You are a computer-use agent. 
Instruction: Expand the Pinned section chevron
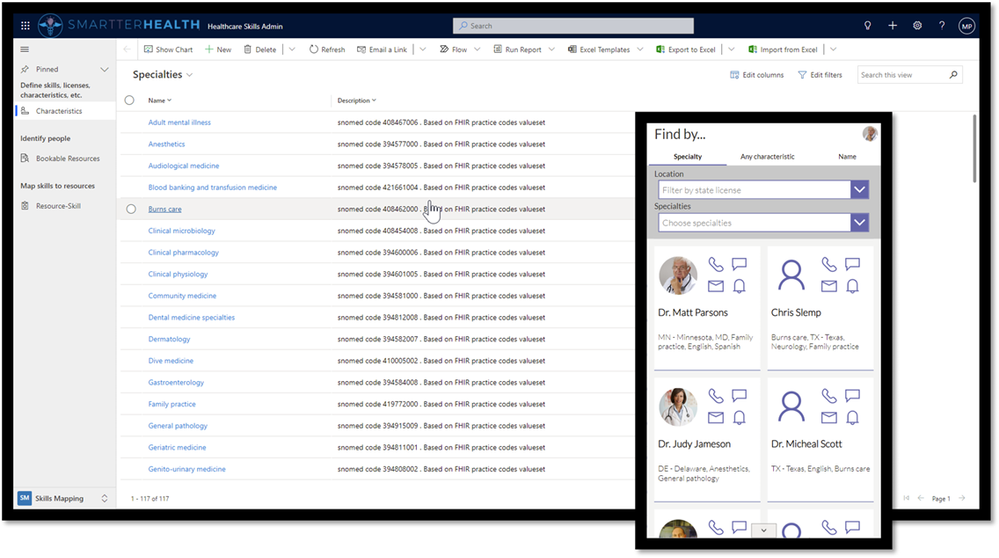104,69
